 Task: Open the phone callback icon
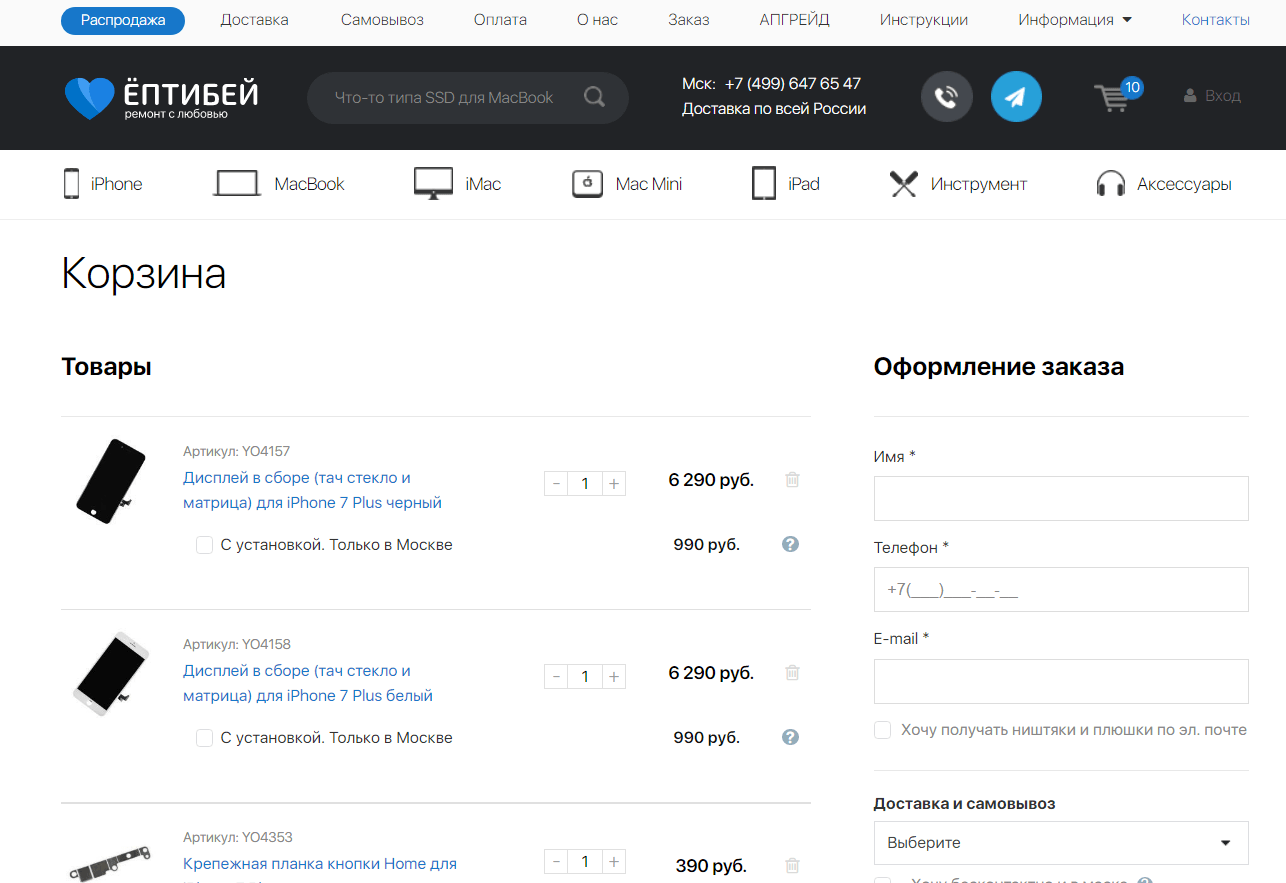pos(946,97)
